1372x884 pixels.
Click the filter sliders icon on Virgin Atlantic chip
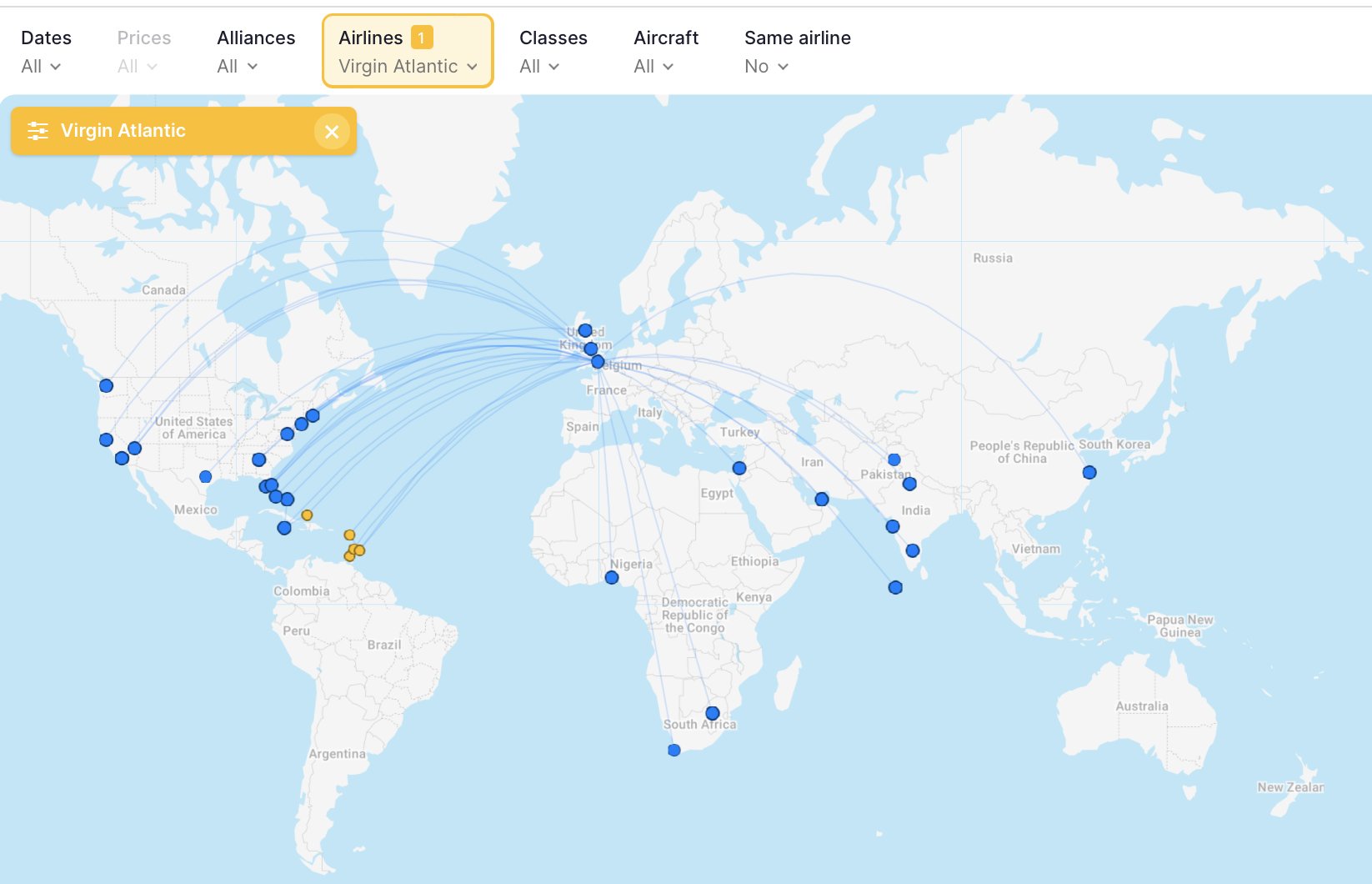pyautogui.click(x=38, y=131)
